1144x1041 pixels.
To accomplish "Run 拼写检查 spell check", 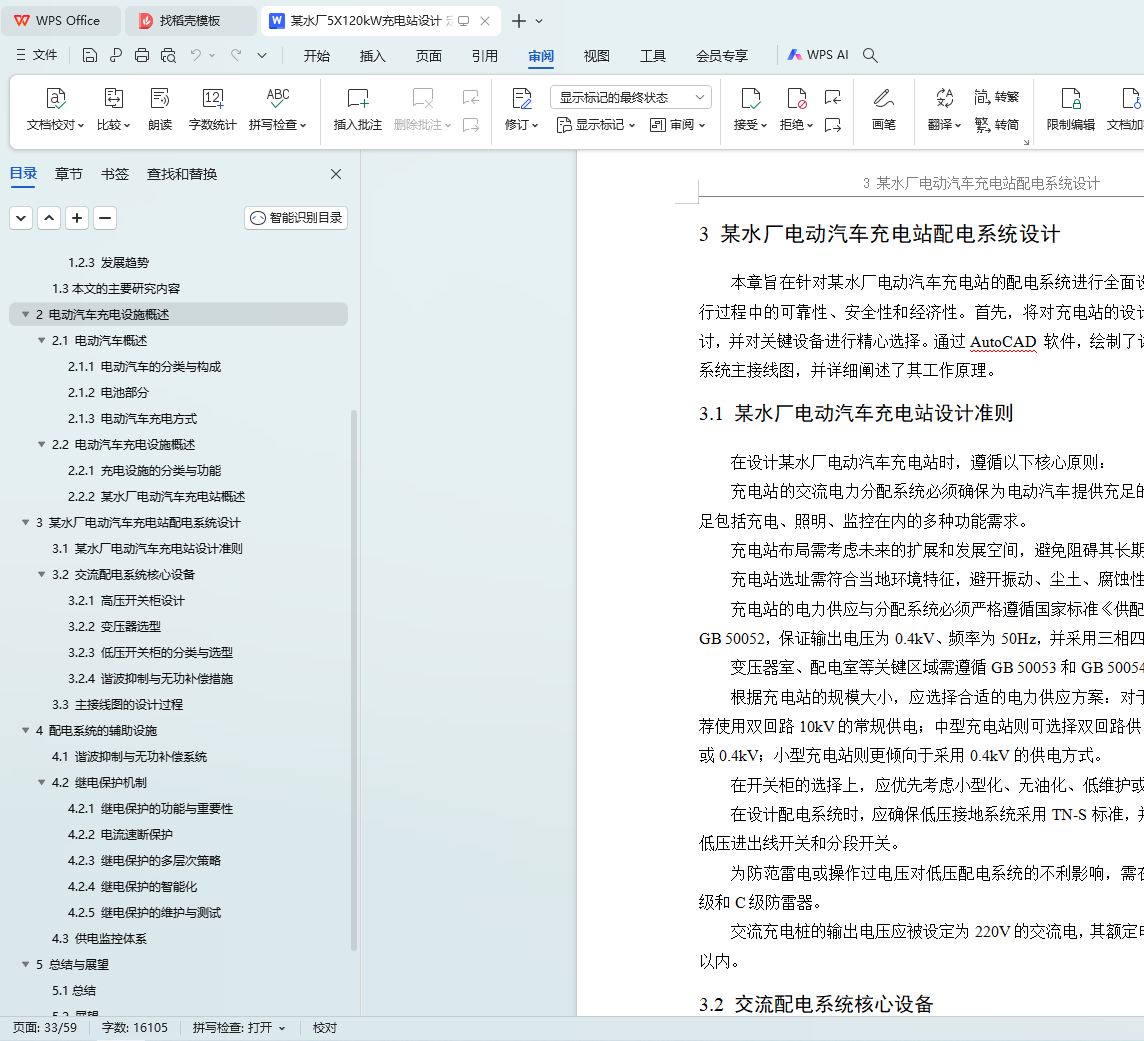I will coord(277,109).
